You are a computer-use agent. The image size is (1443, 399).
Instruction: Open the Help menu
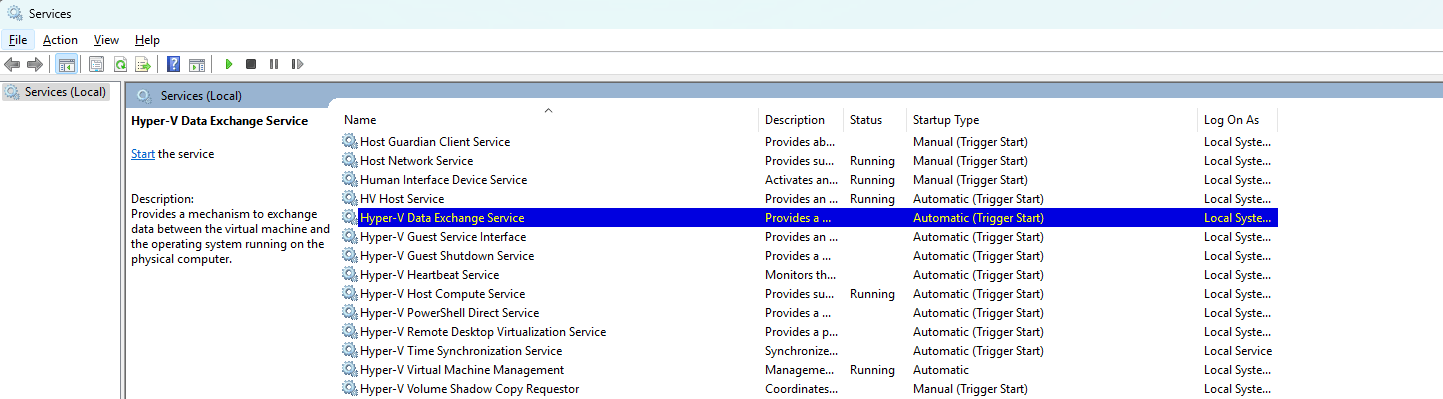[147, 40]
